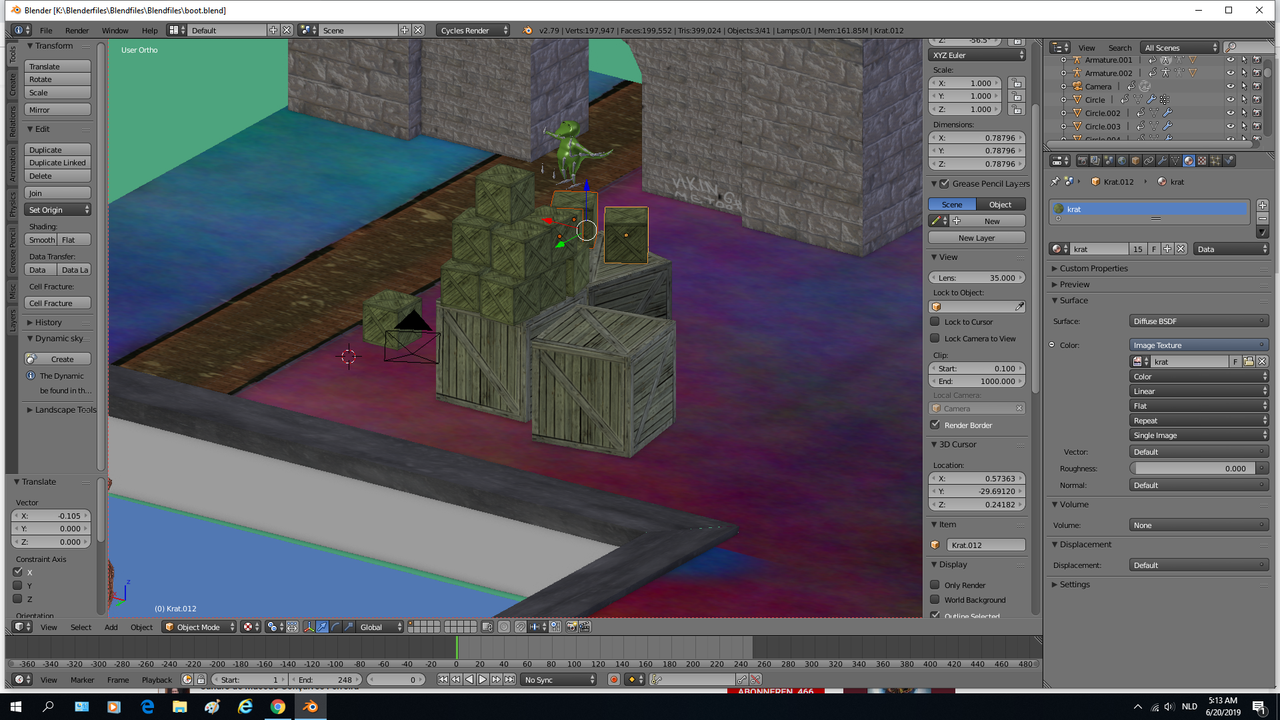
Task: Open the World properties tab
Action: (1122, 160)
